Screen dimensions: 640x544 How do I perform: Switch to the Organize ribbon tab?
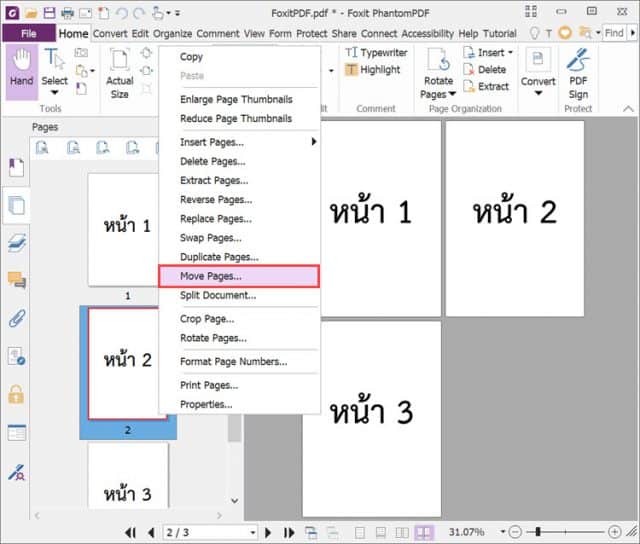tap(172, 33)
